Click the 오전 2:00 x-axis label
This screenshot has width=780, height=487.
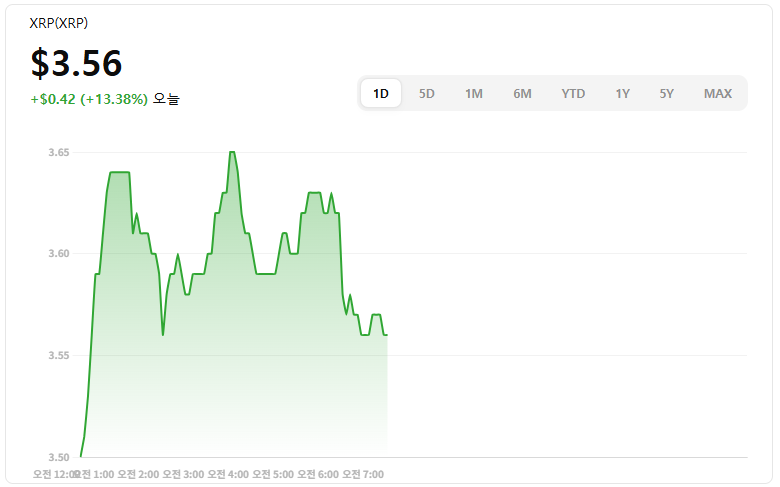tap(138, 475)
